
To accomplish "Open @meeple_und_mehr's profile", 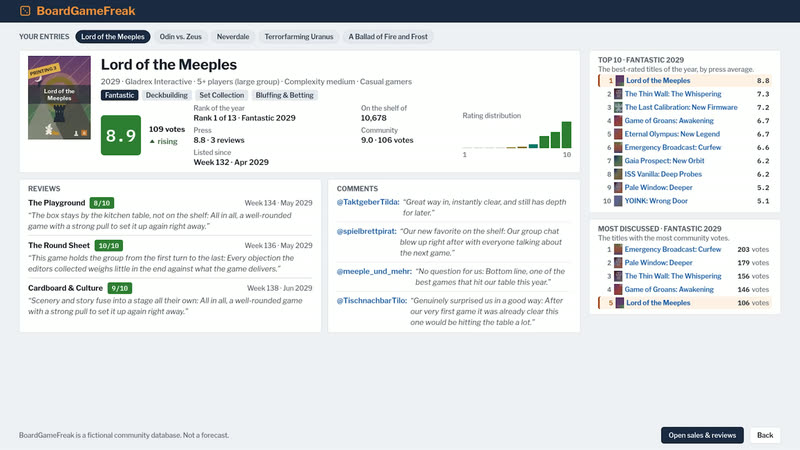I will coord(374,271).
